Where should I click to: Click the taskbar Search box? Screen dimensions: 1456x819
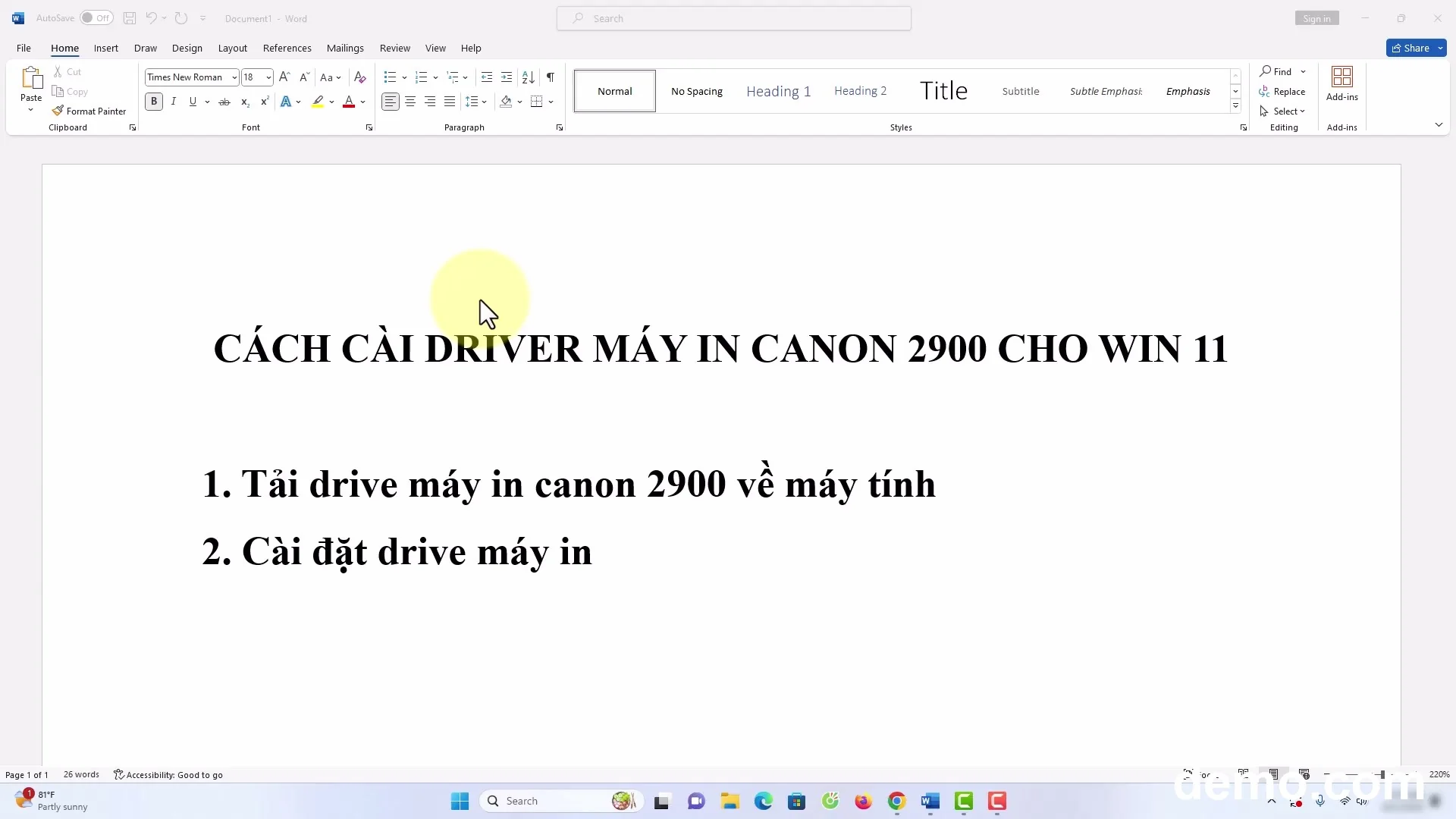(561, 801)
